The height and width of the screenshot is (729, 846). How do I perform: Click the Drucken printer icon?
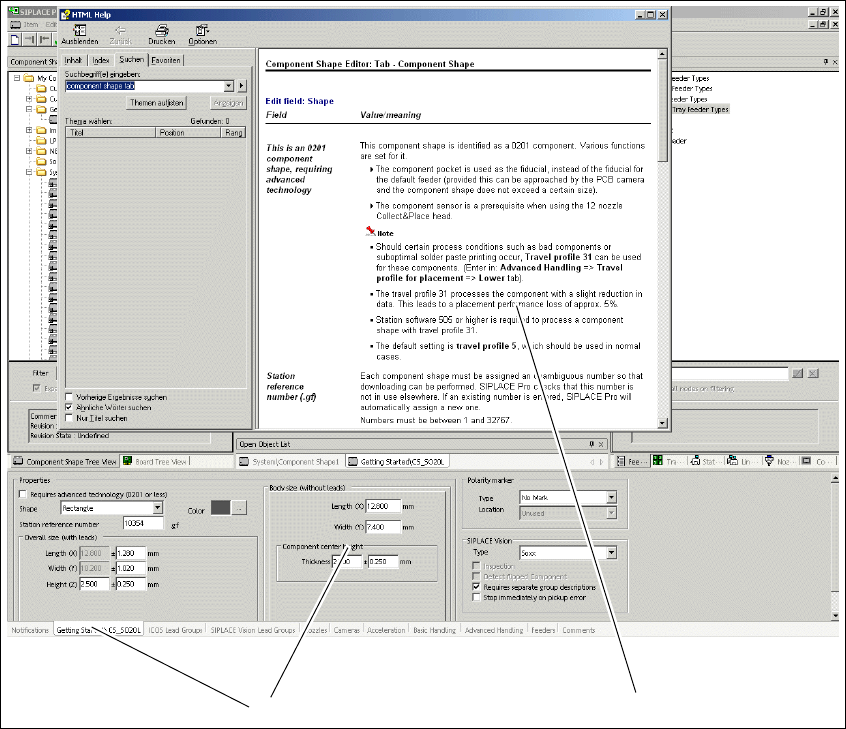(161, 30)
